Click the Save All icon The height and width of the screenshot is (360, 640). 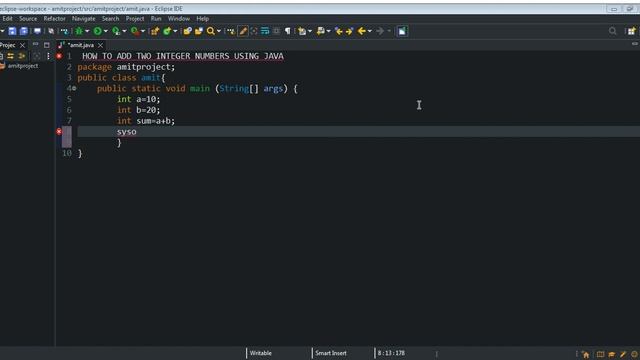point(24,31)
